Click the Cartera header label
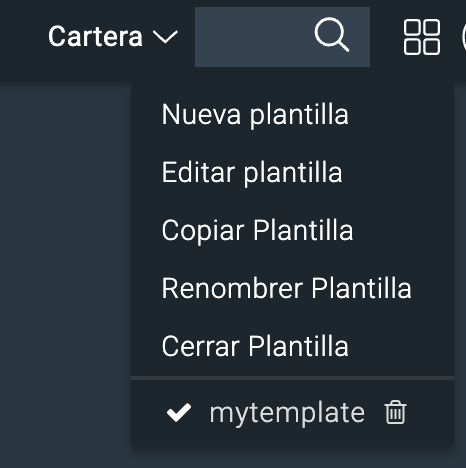Screen dimensions: 466x468 pos(95,36)
